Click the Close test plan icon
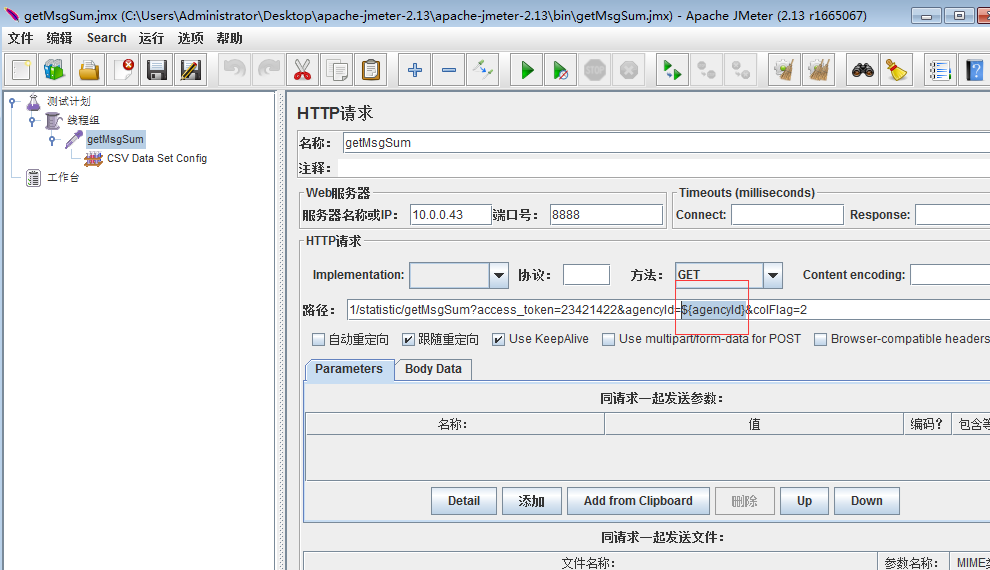 coord(123,69)
